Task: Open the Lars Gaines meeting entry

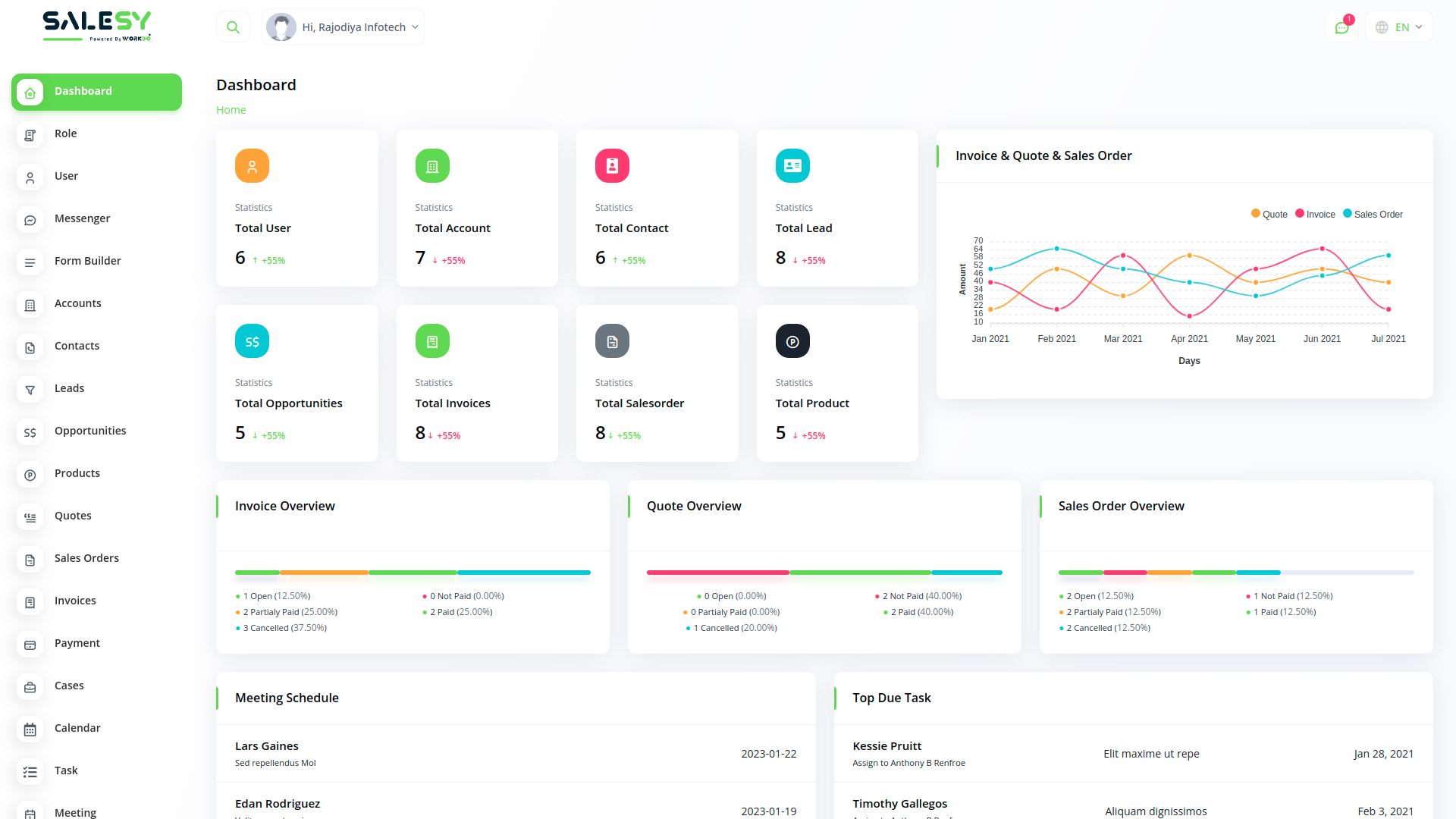Action: [x=267, y=746]
